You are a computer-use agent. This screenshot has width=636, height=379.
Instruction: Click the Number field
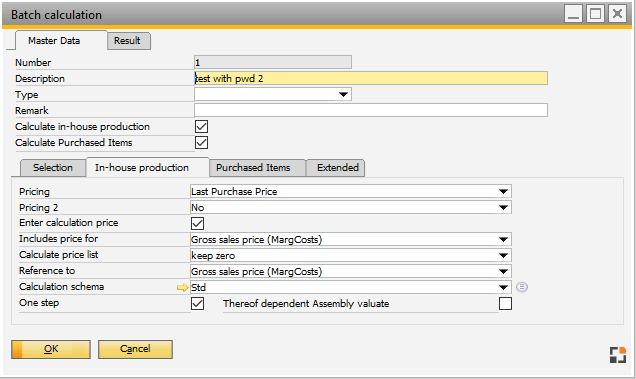point(273,62)
